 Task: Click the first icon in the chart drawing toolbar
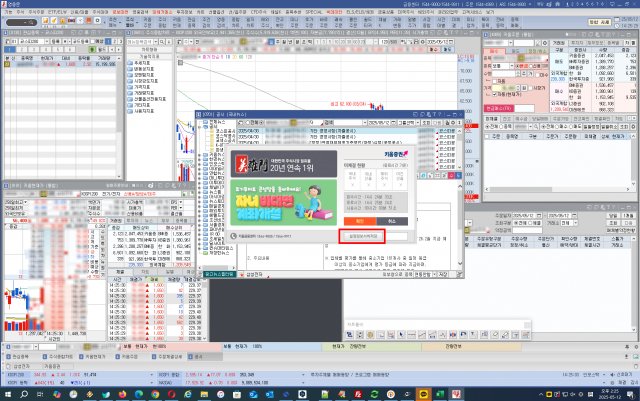tap(349, 334)
